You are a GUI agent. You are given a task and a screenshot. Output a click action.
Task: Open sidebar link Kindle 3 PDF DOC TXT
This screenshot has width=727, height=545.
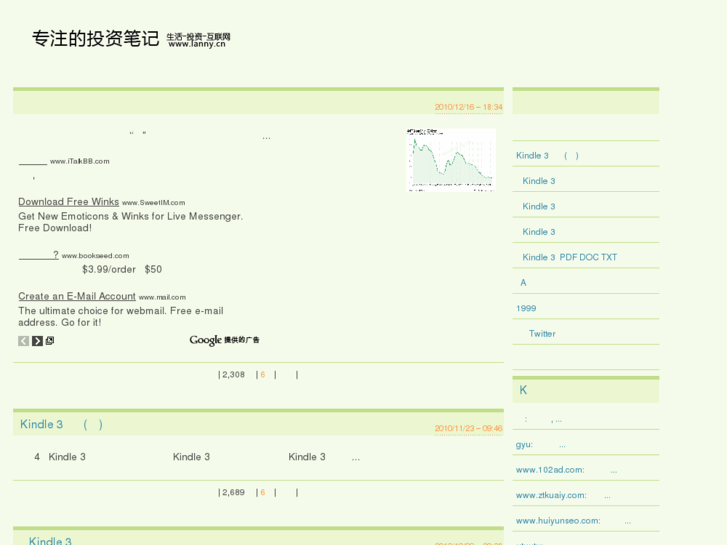click(569, 257)
